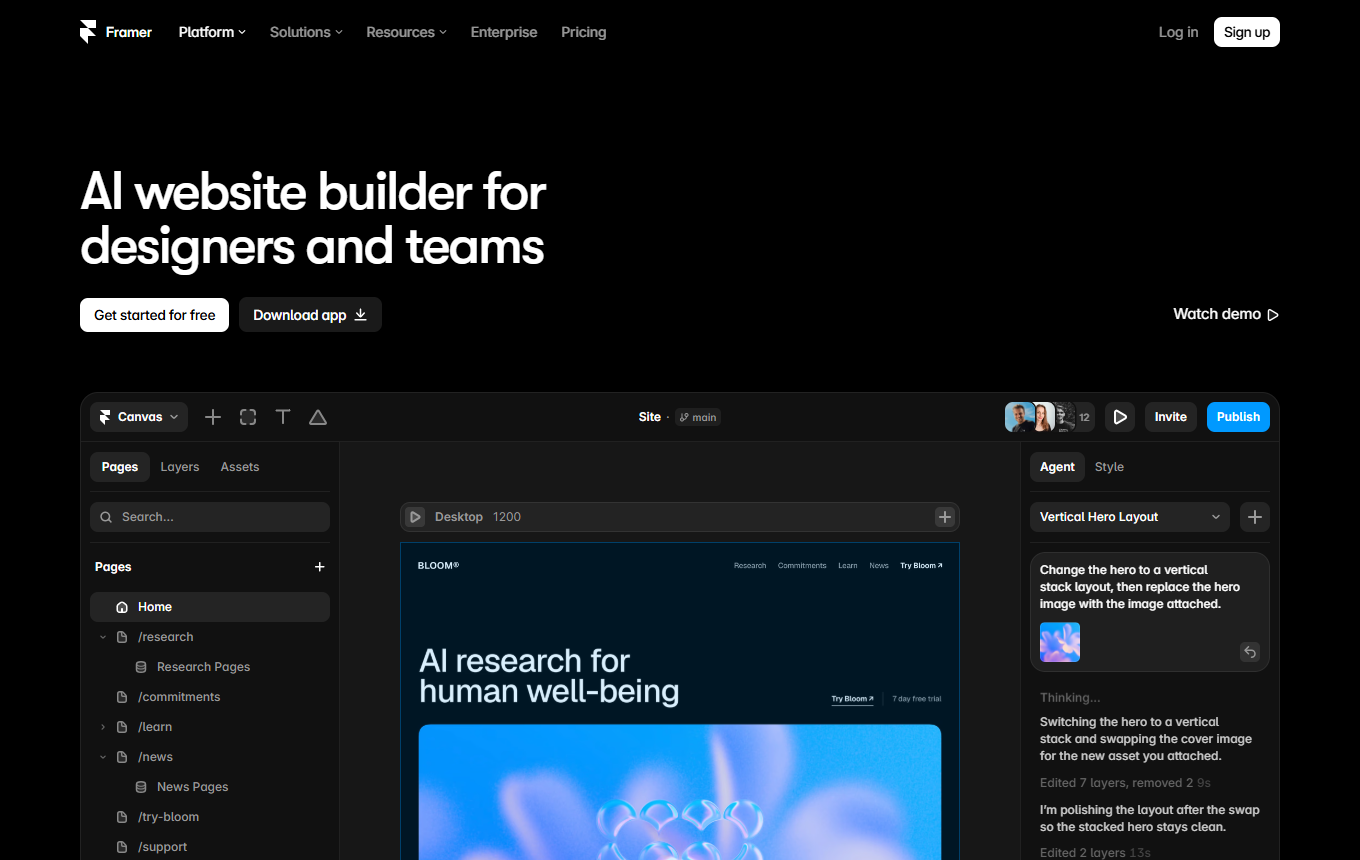Open the Solutions dropdown menu
The image size is (1360, 860).
[x=306, y=32]
